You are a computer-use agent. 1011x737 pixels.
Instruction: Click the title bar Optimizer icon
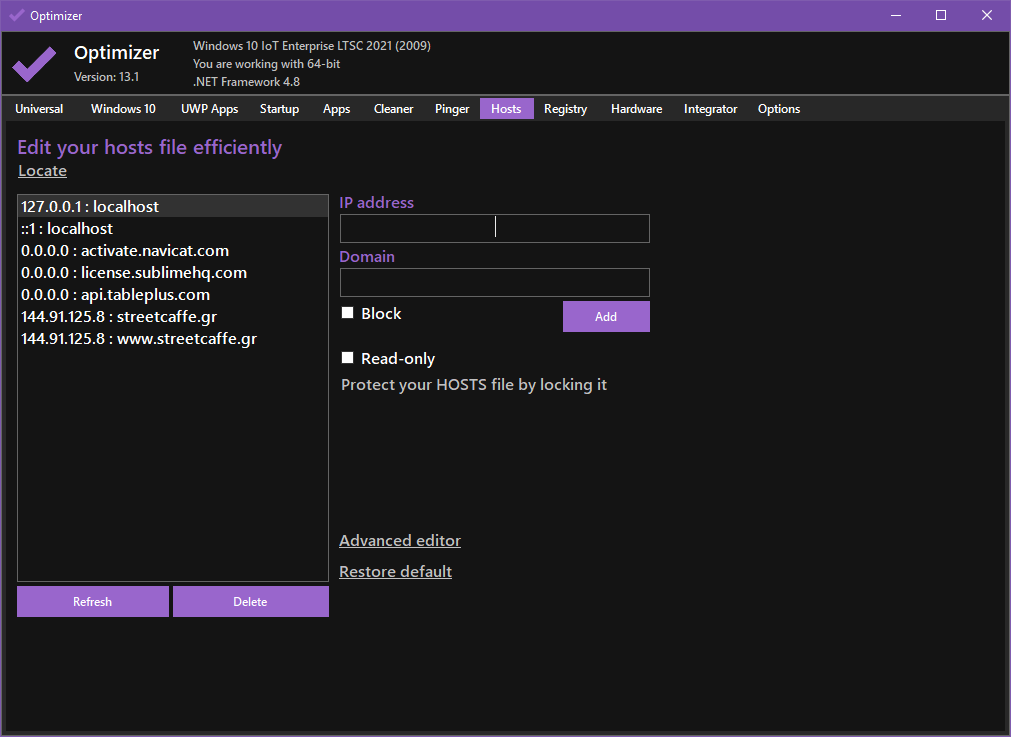[x=16, y=15]
